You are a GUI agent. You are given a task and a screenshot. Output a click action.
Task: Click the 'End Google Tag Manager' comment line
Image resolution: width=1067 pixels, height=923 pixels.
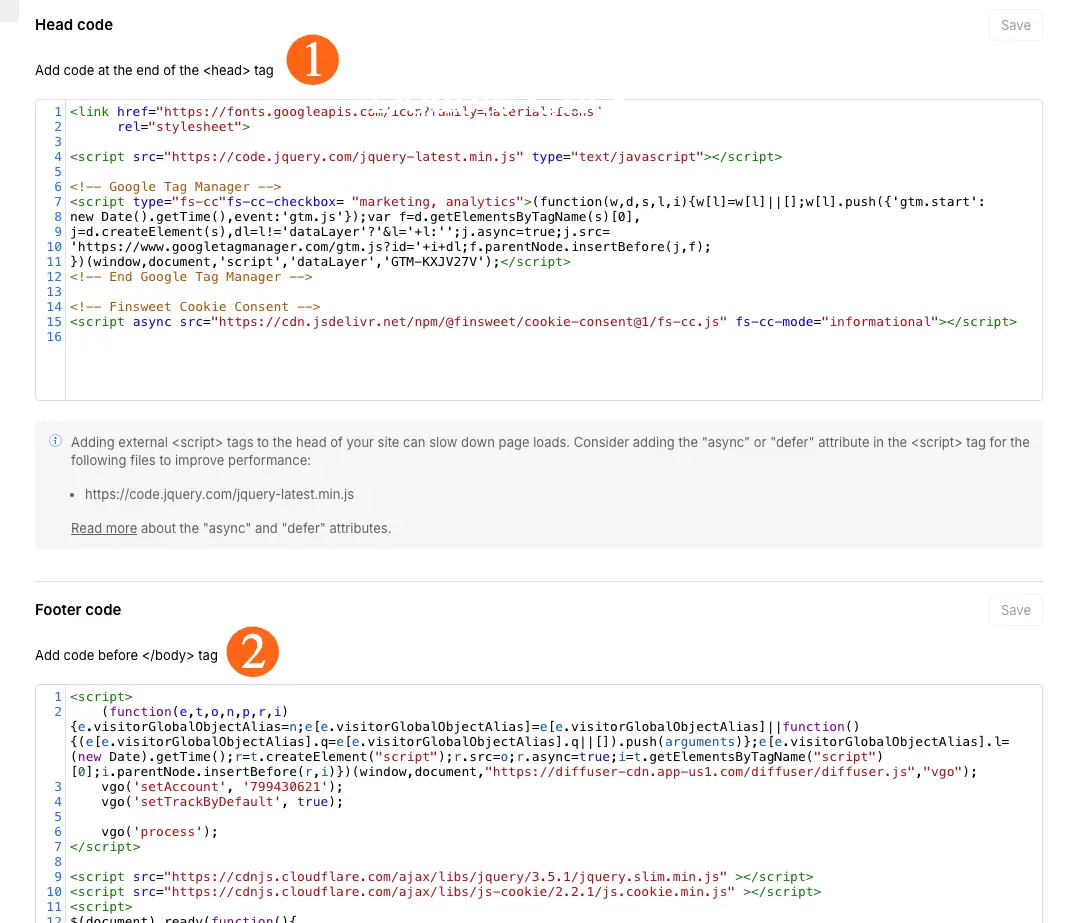(x=191, y=276)
